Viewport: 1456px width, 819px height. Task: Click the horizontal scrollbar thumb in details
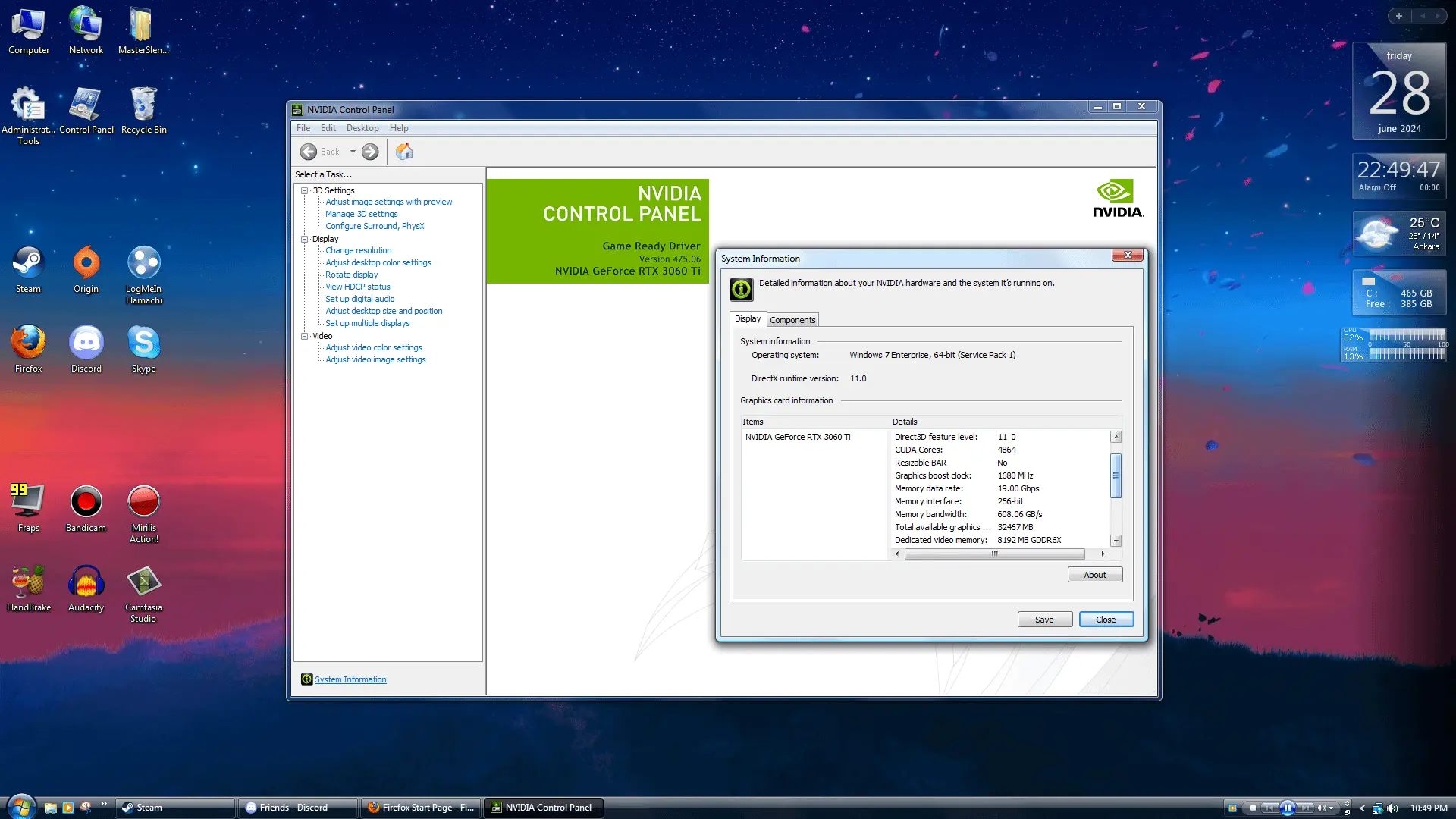994,554
